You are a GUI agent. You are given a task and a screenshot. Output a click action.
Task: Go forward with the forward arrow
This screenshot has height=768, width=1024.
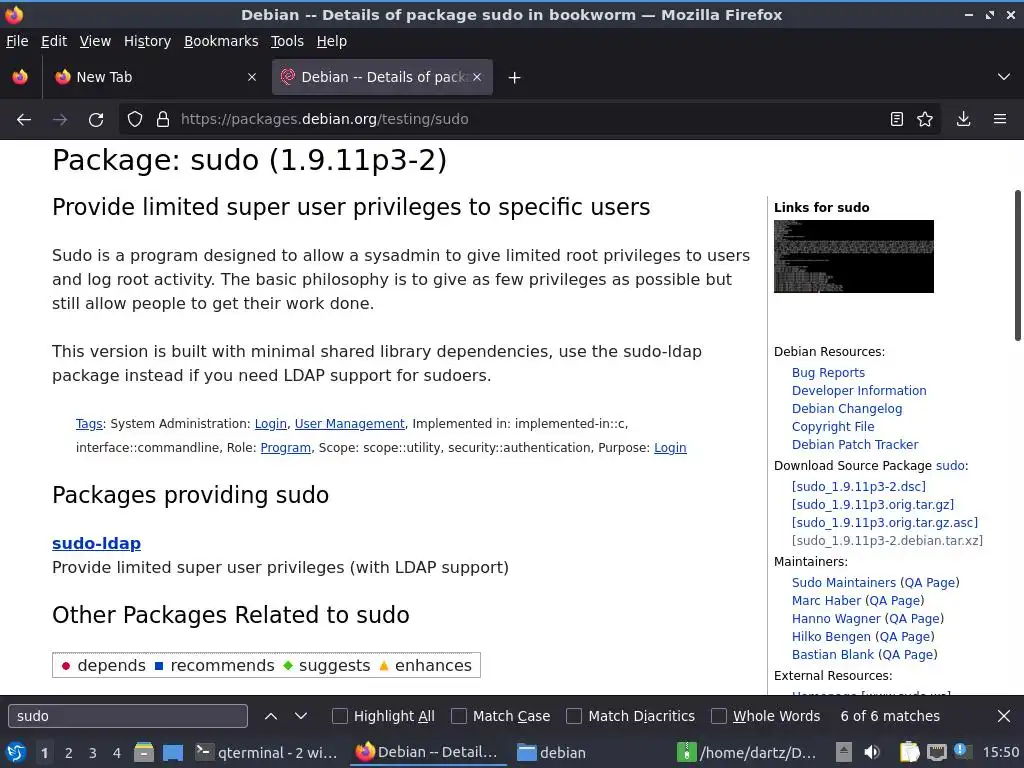click(x=60, y=120)
